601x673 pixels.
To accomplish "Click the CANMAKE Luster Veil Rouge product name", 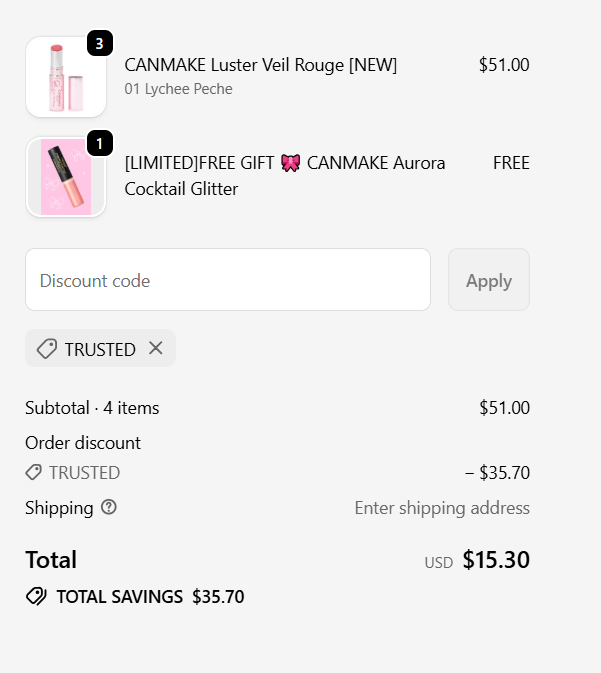I will [260, 65].
